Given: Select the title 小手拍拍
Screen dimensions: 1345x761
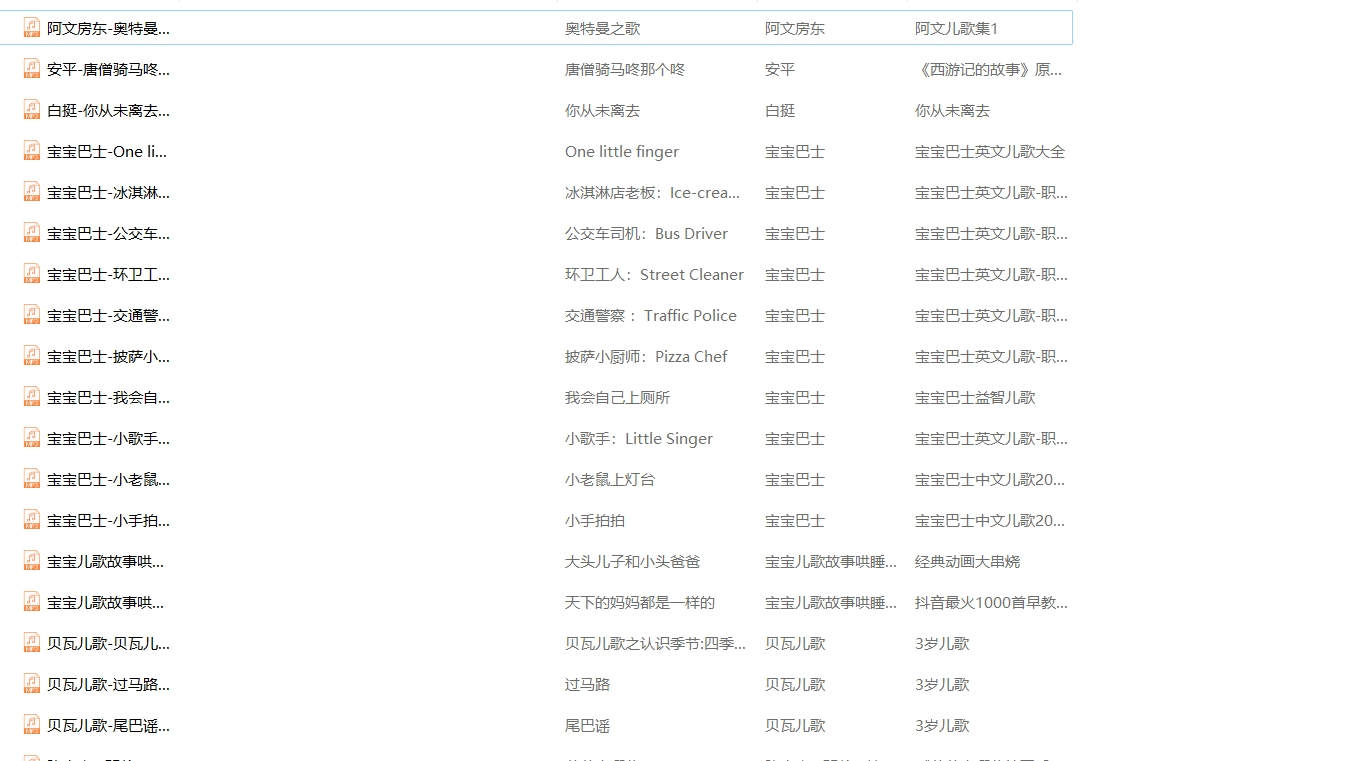Looking at the screenshot, I should 595,521.
